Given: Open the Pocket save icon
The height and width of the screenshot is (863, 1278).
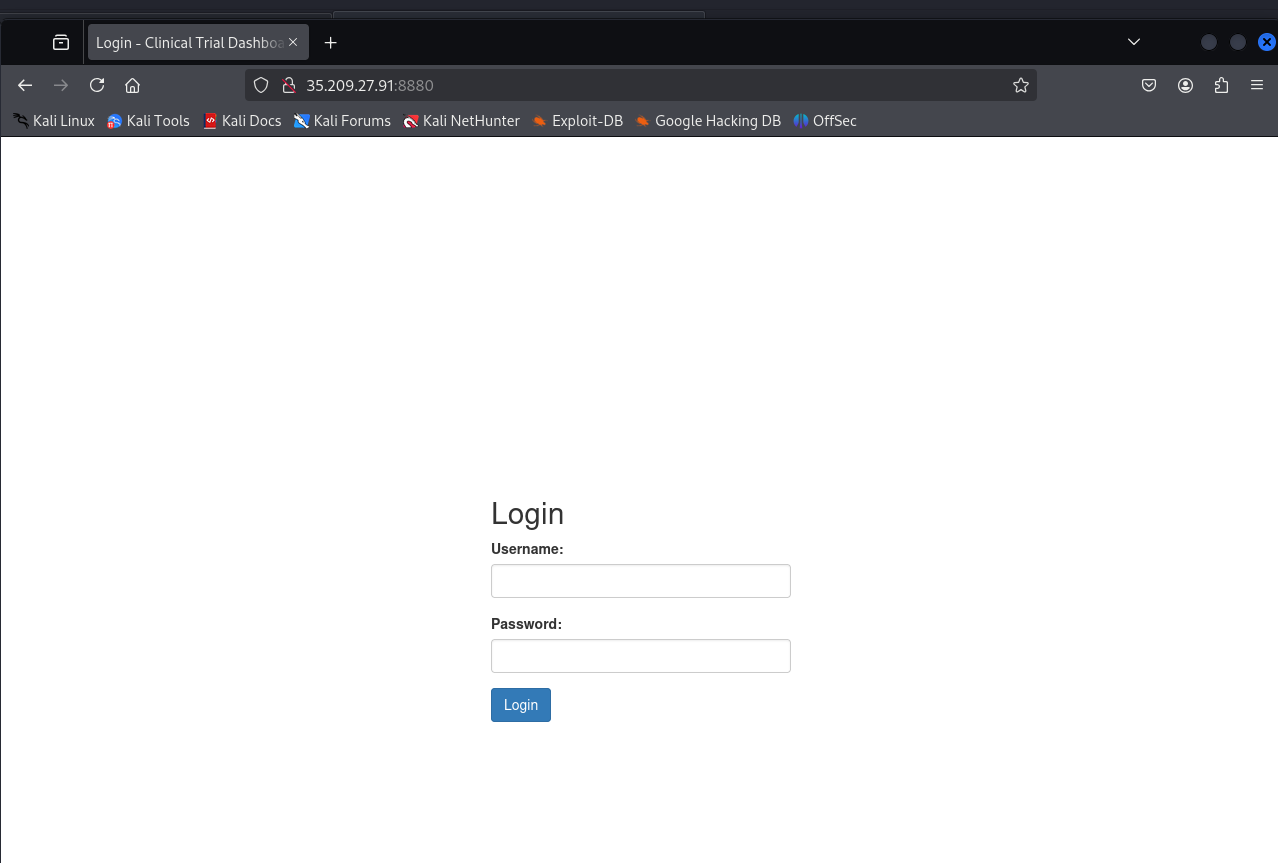Looking at the screenshot, I should (1149, 86).
